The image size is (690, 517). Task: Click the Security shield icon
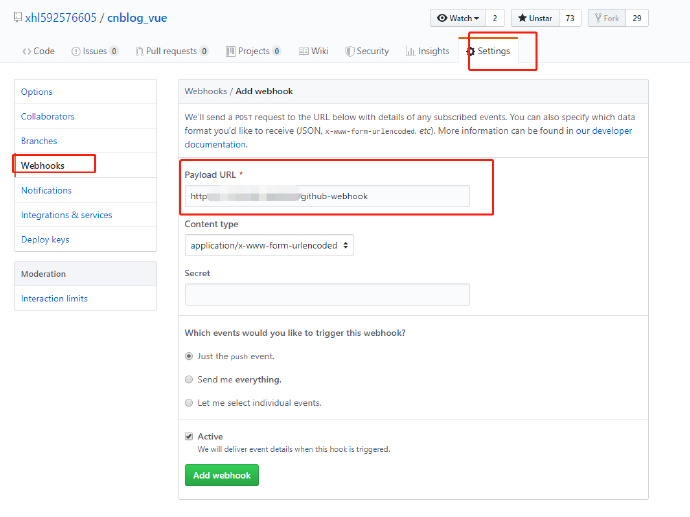click(x=349, y=51)
